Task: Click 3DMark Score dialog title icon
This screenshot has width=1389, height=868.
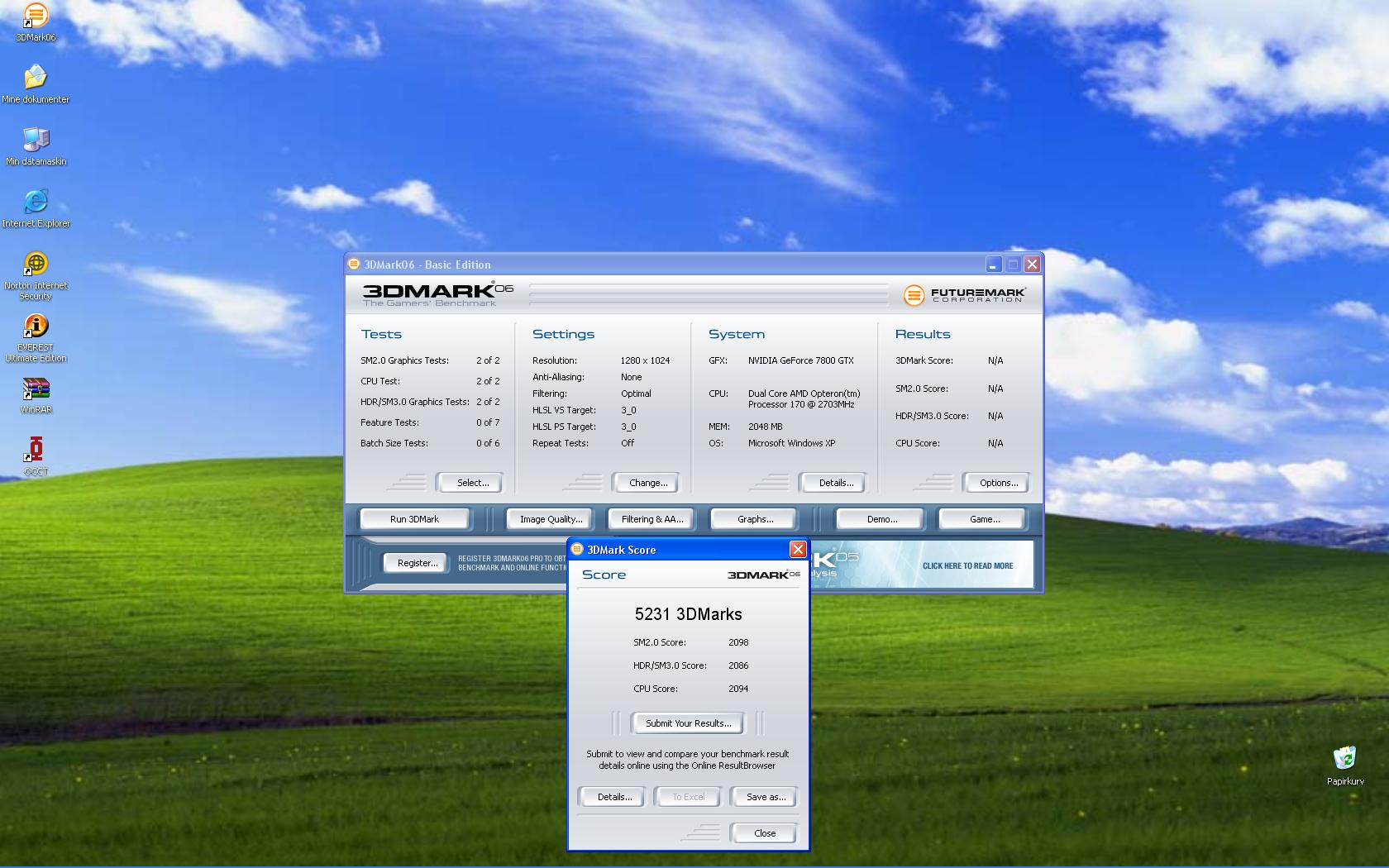Action: pos(577,550)
